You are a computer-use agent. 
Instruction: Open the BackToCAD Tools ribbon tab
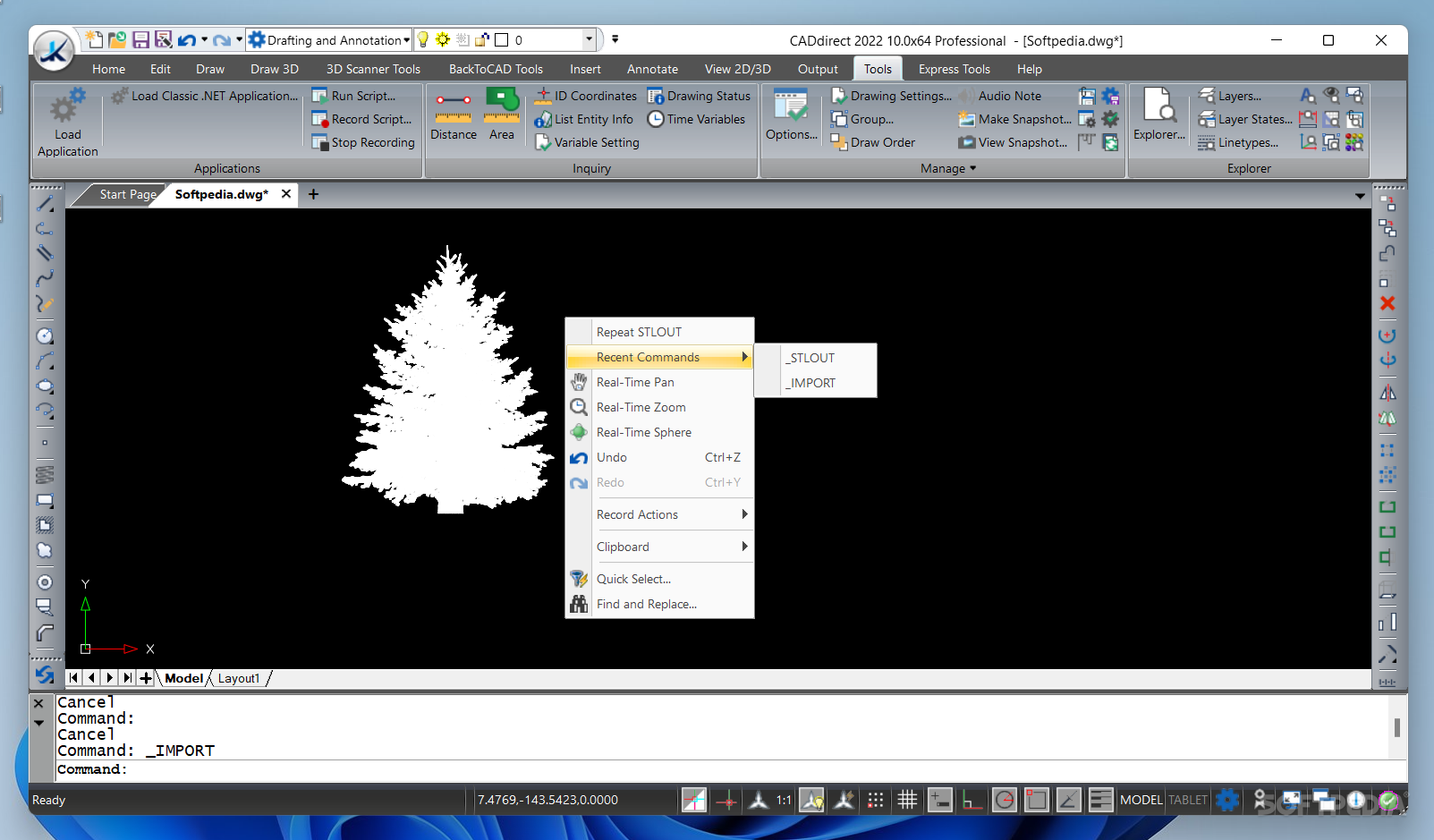tap(496, 69)
